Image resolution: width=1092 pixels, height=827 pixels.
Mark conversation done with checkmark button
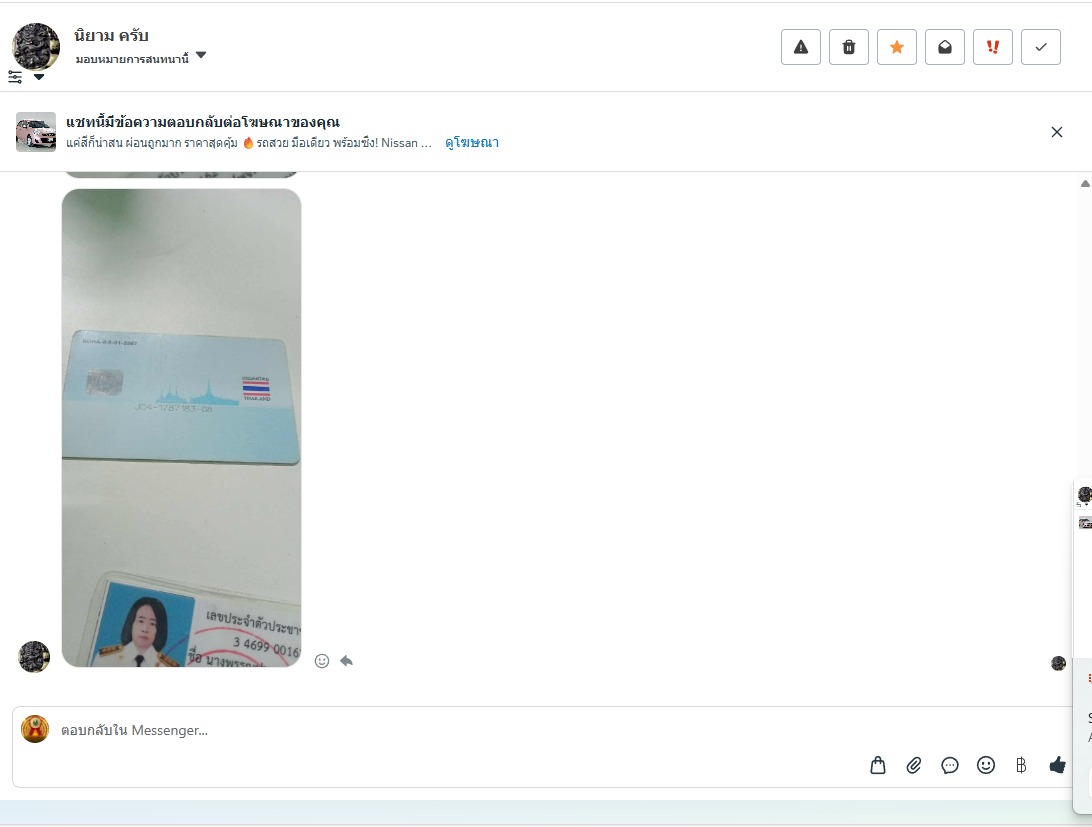(x=1041, y=47)
